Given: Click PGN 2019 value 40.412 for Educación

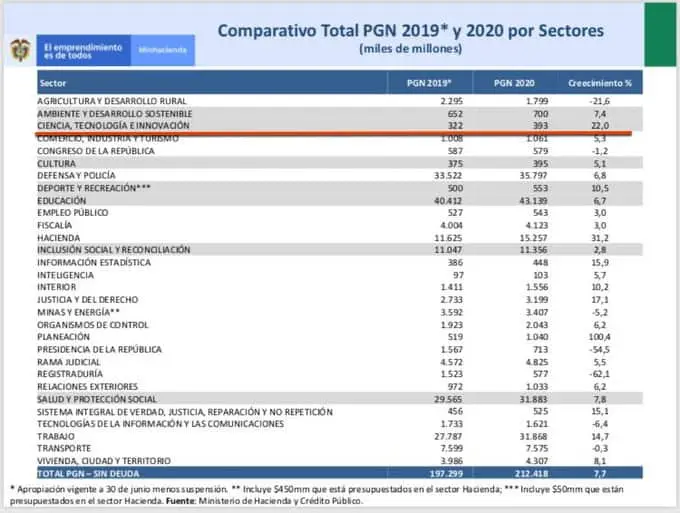Looking at the screenshot, I should pos(448,201).
